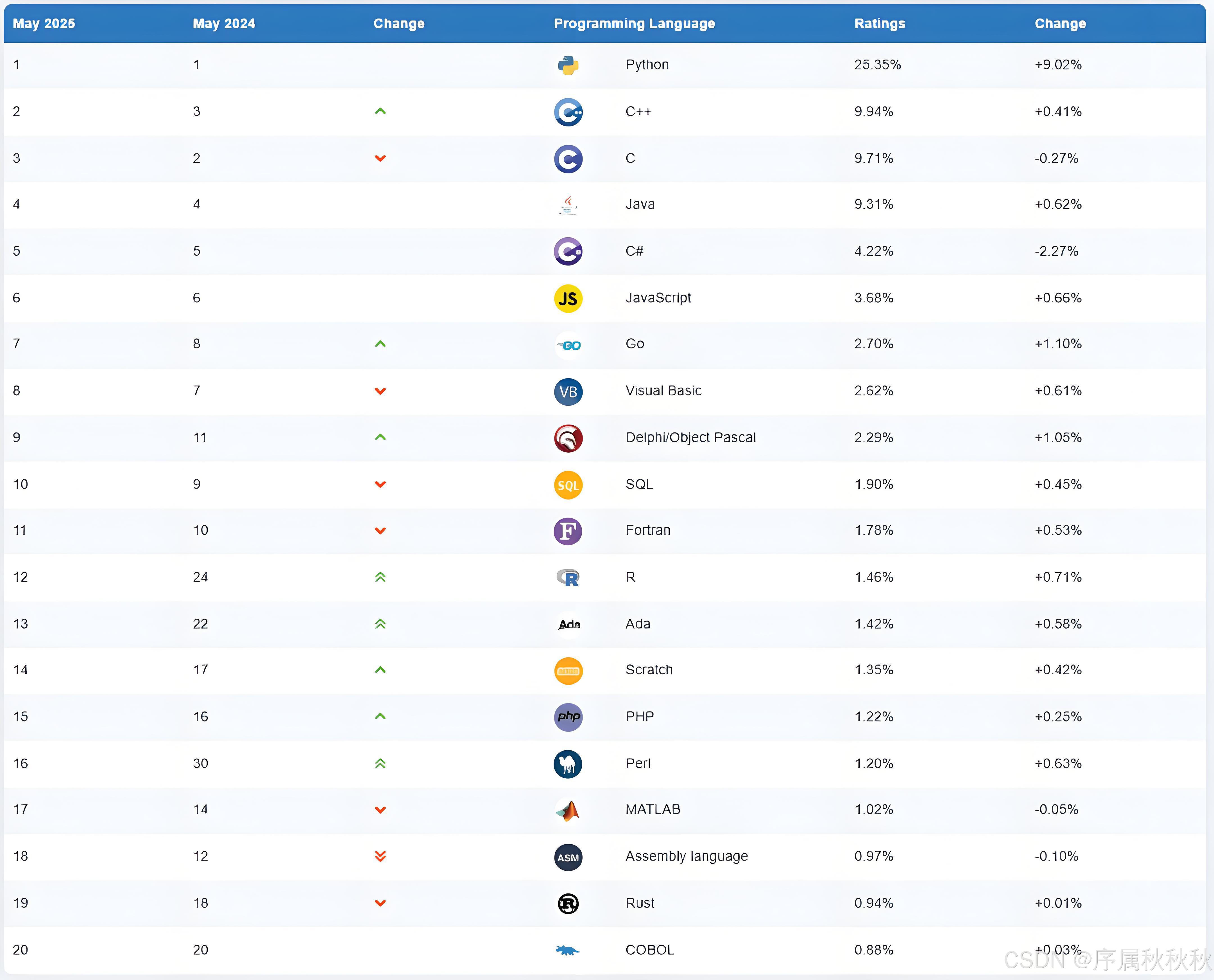This screenshot has width=1214, height=980.
Task: Click the Programming Language column header
Action: (634, 24)
